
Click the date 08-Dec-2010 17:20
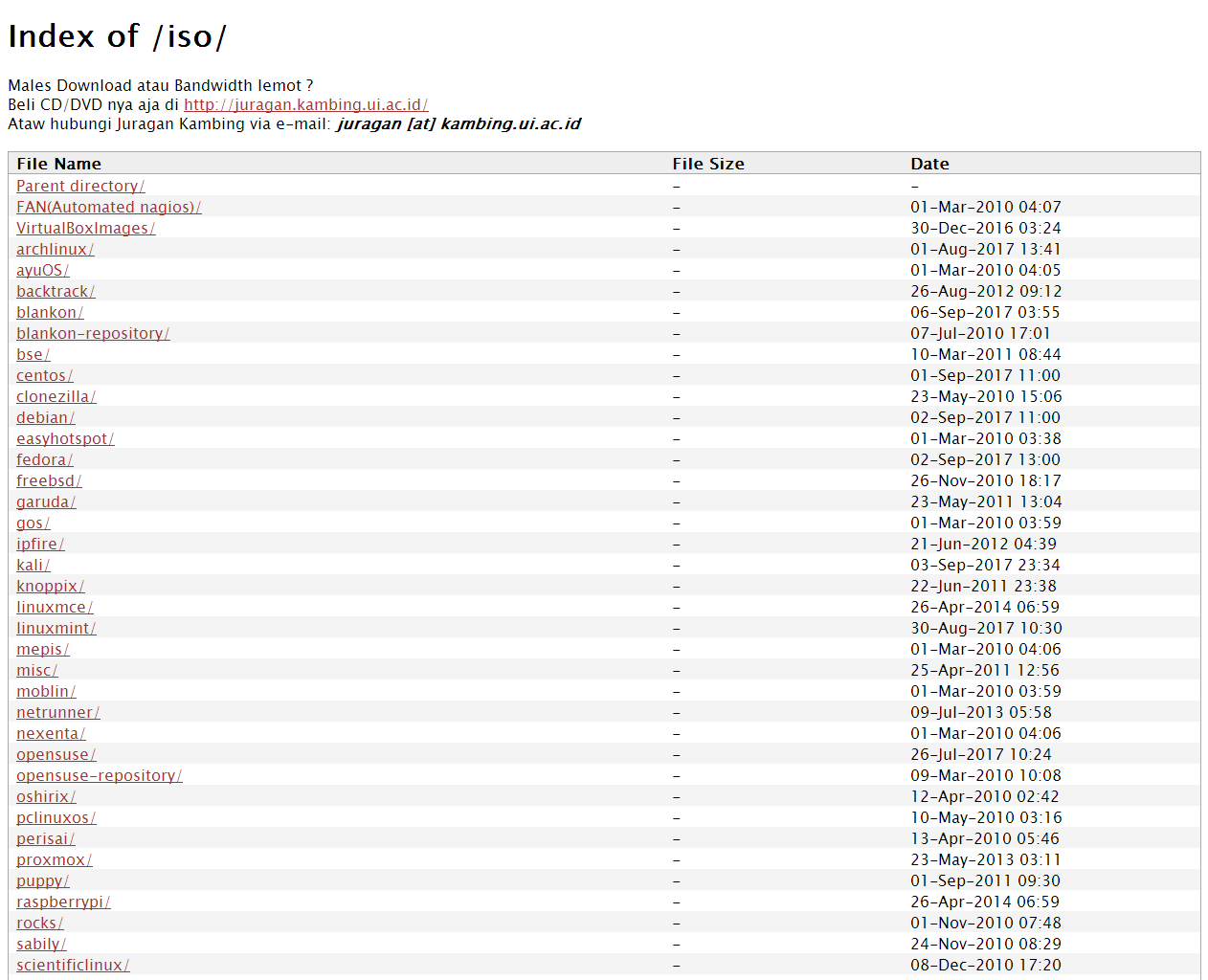click(986, 965)
